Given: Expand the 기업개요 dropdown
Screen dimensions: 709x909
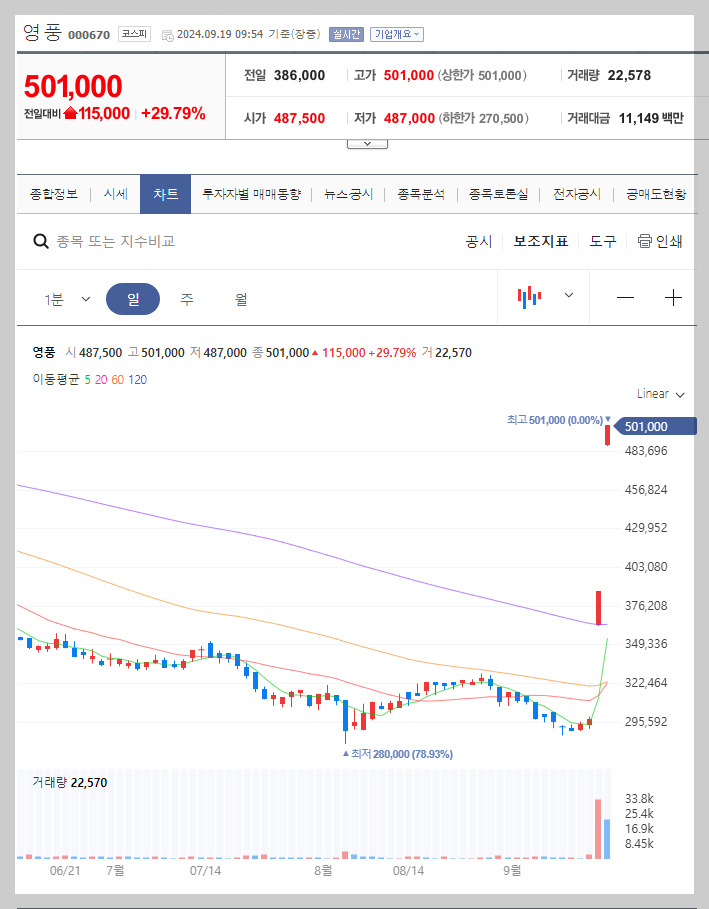Looking at the screenshot, I should pos(398,32).
